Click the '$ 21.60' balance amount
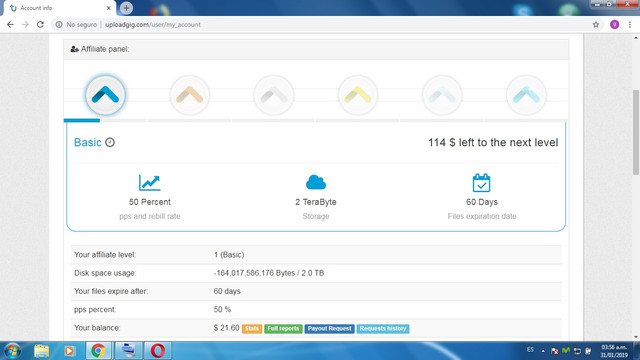 coord(226,328)
